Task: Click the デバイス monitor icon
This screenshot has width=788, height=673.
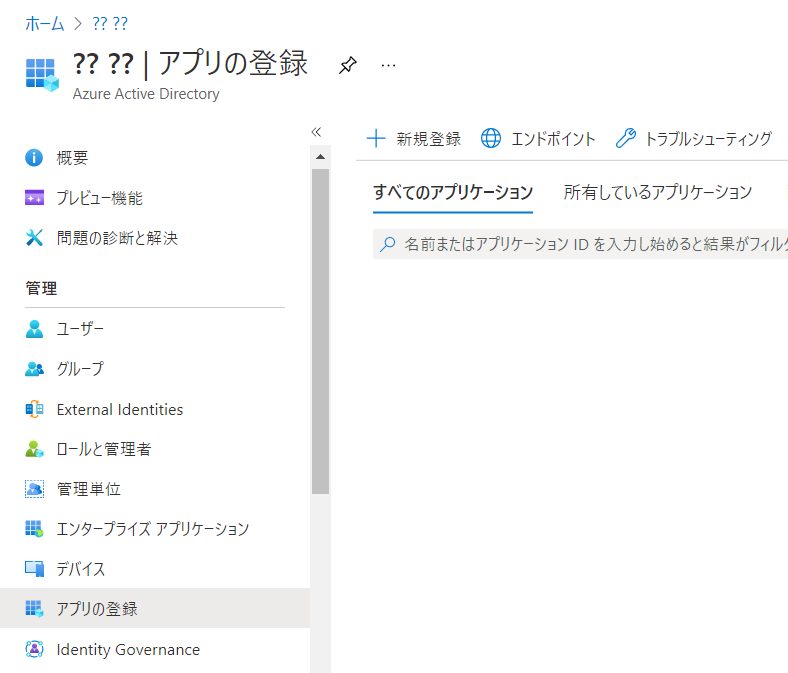Action: [34, 568]
